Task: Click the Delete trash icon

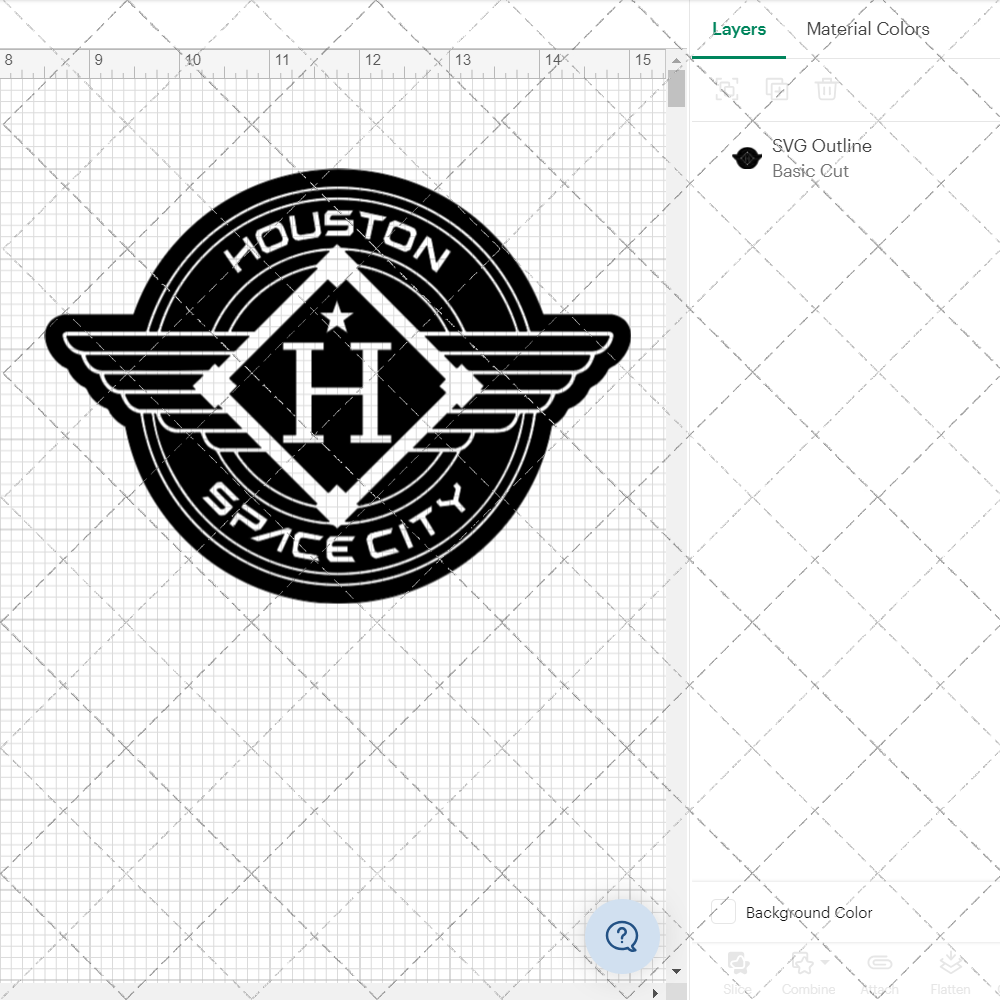Action: pyautogui.click(x=826, y=89)
